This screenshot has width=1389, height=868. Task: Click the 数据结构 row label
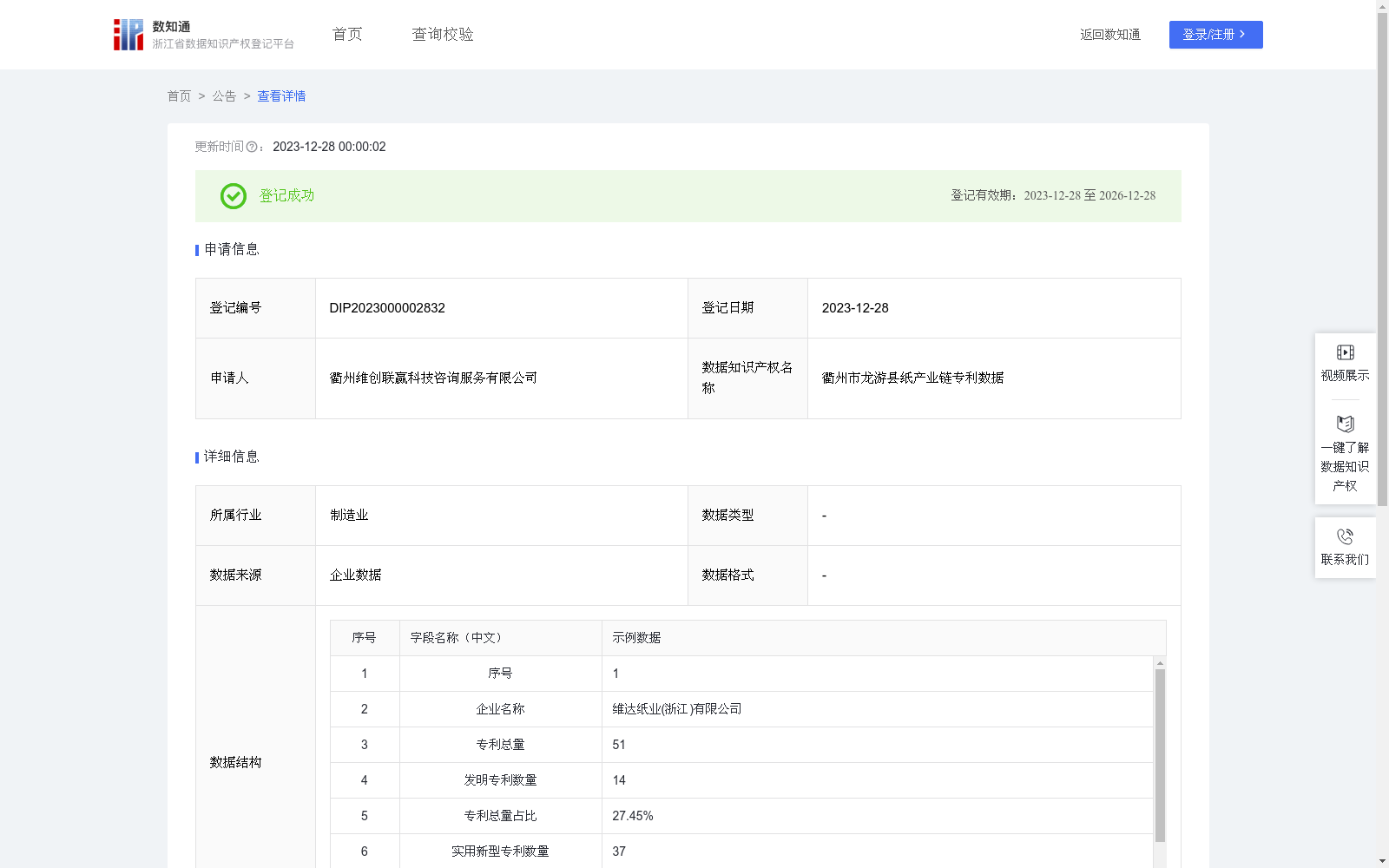(235, 763)
